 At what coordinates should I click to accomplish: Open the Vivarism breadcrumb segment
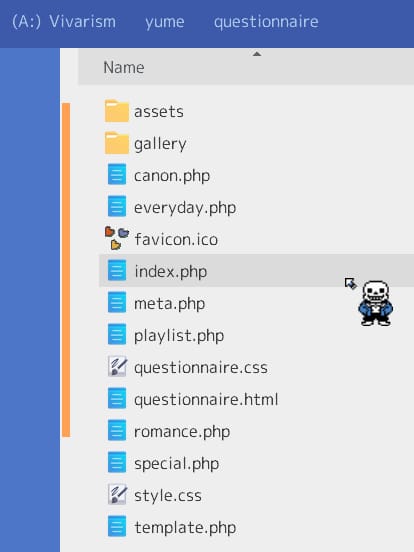click(x=82, y=21)
